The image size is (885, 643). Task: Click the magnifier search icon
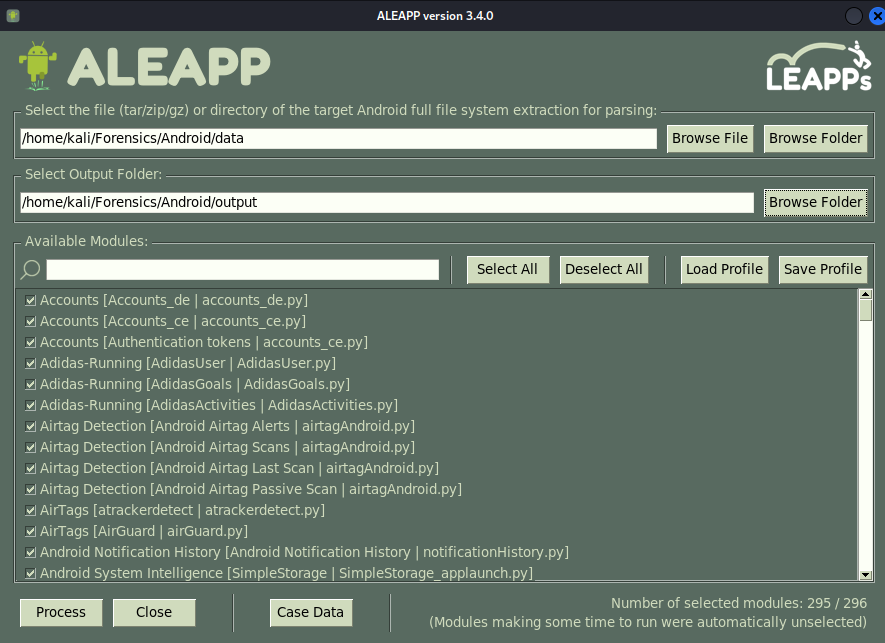[30, 269]
